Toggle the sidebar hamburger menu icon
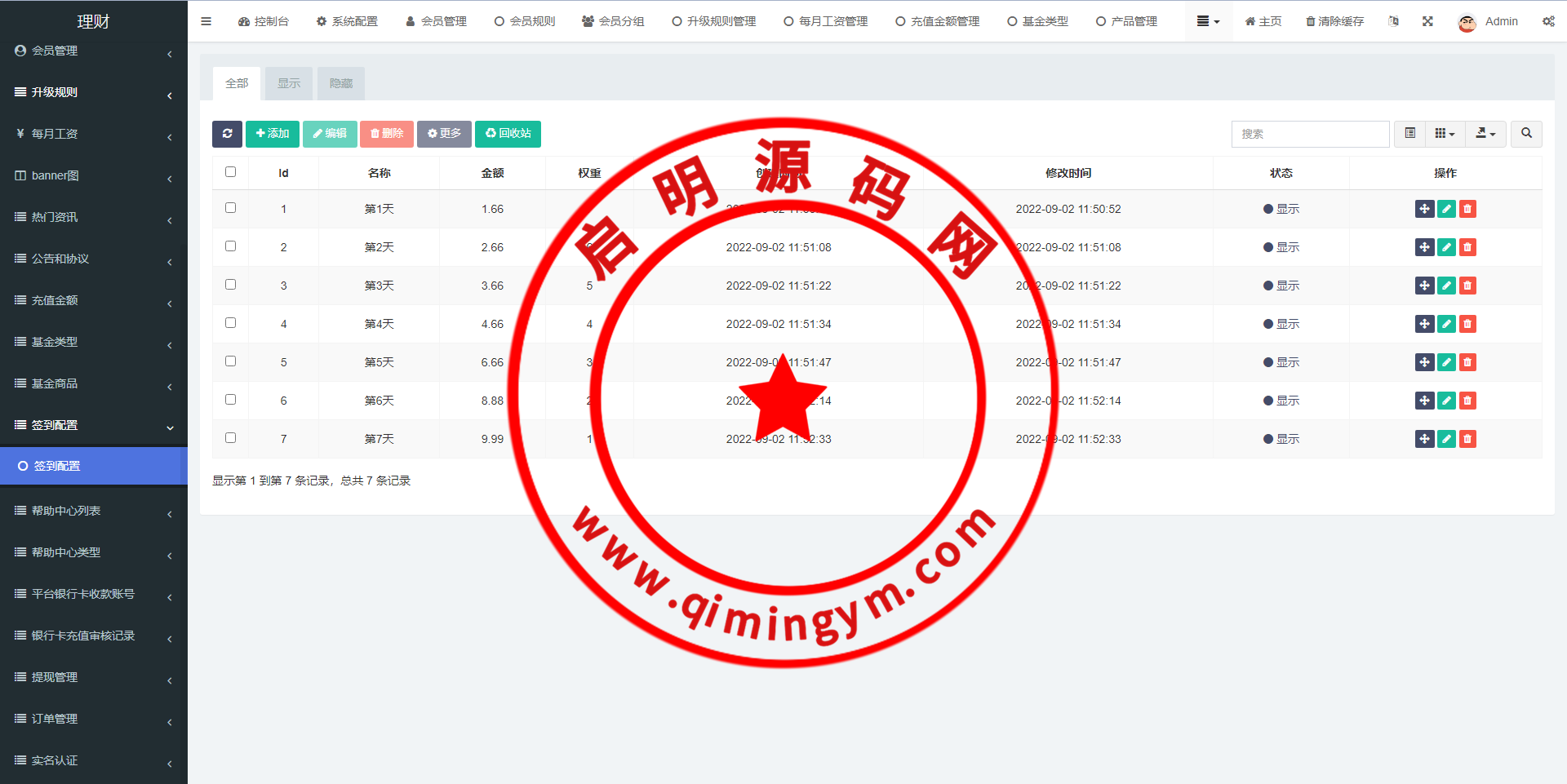The image size is (1567, 784). (206, 21)
